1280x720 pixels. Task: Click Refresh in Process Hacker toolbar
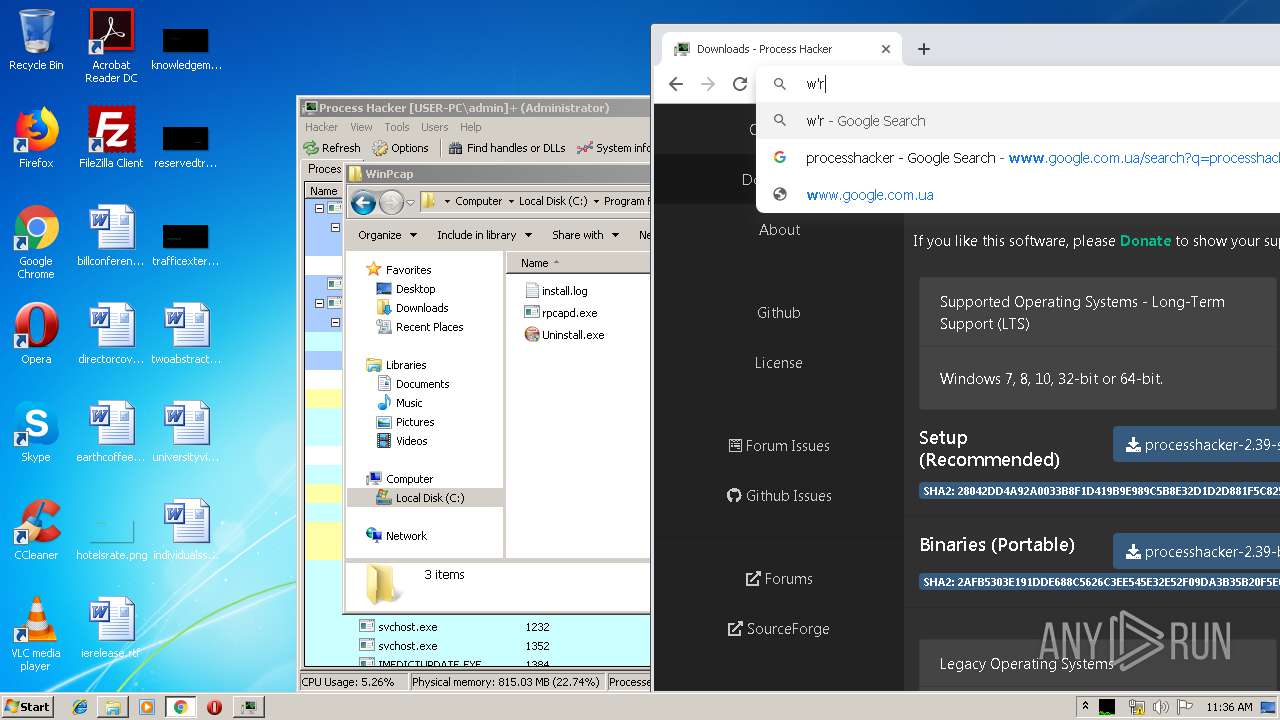point(332,148)
